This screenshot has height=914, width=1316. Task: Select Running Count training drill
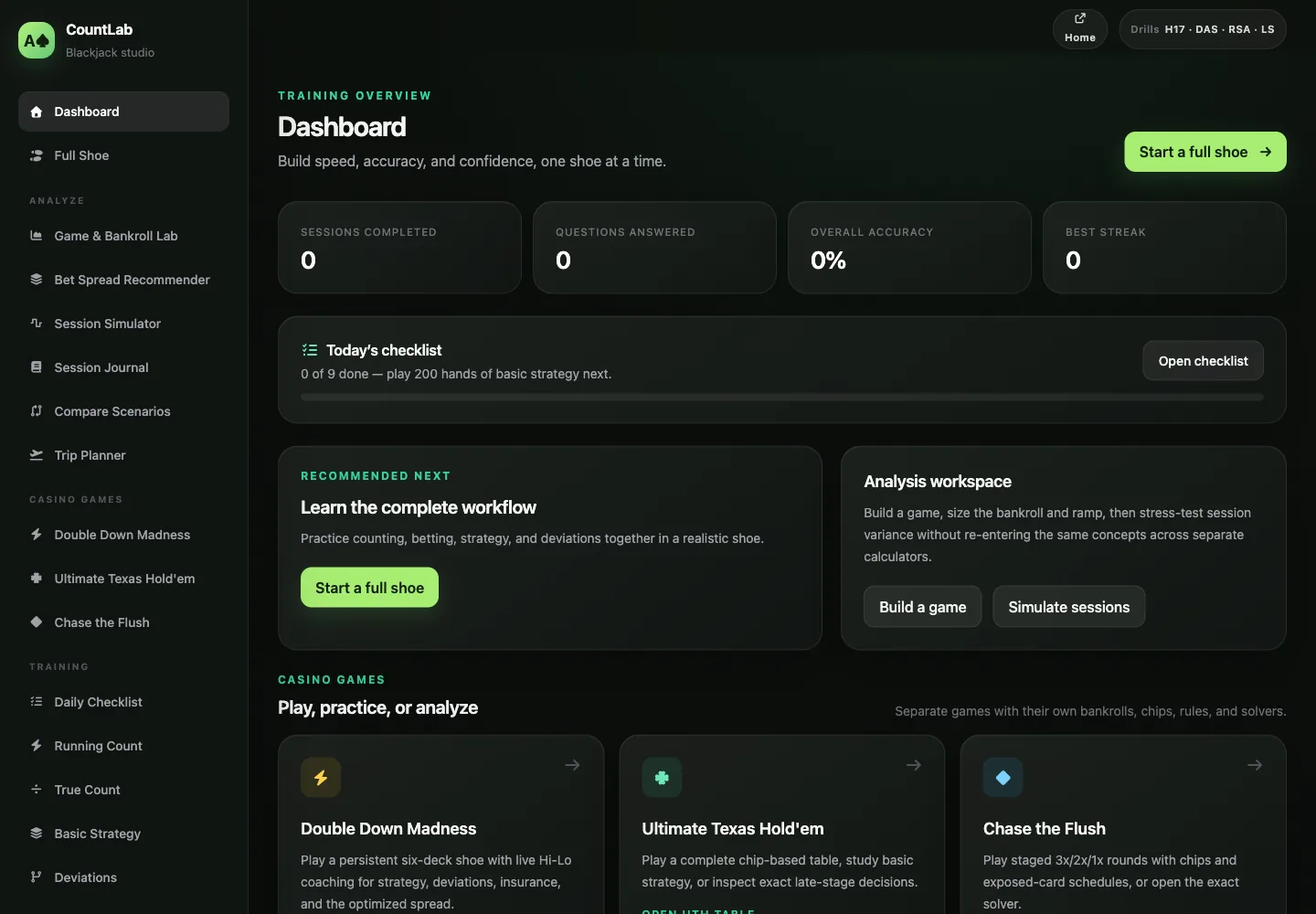coord(123,746)
